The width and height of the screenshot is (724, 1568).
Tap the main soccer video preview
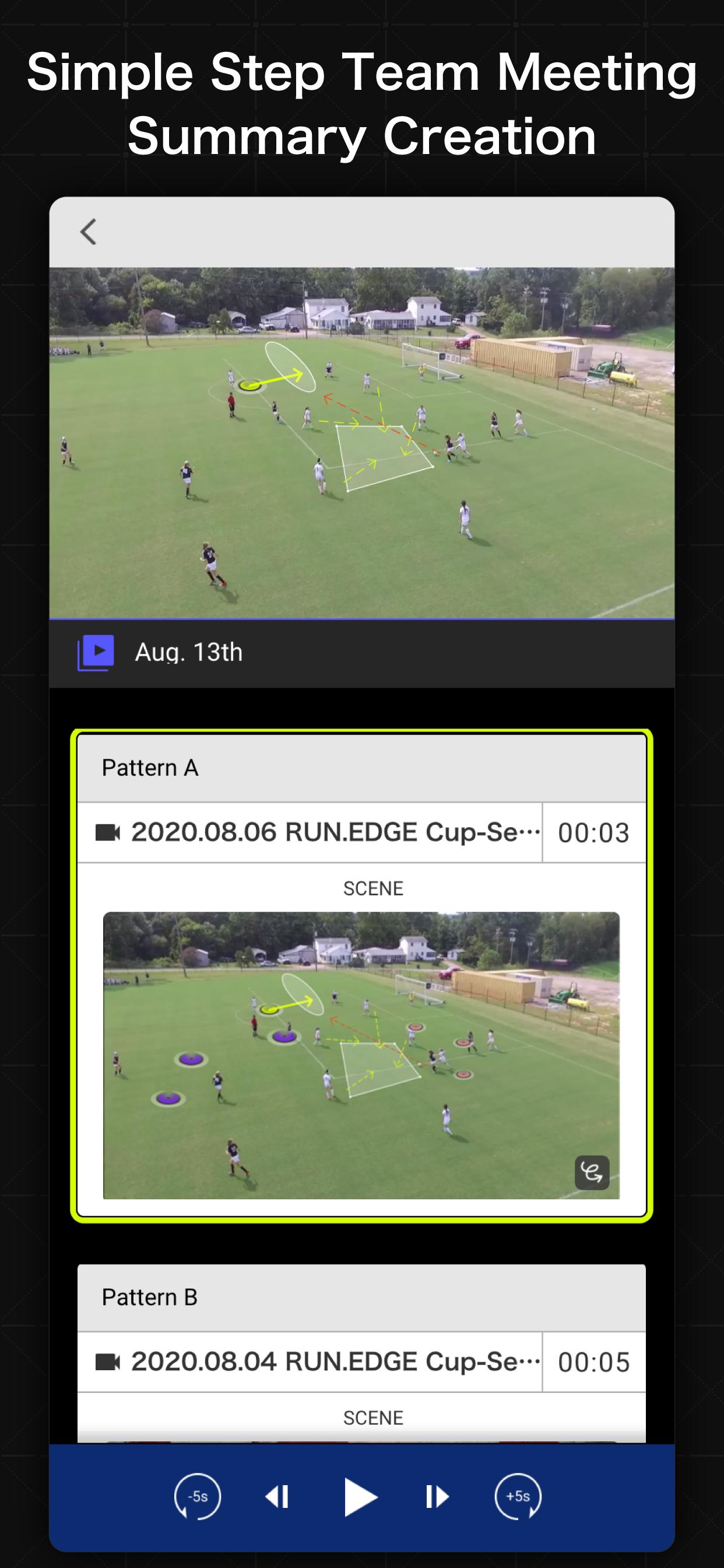point(361,443)
